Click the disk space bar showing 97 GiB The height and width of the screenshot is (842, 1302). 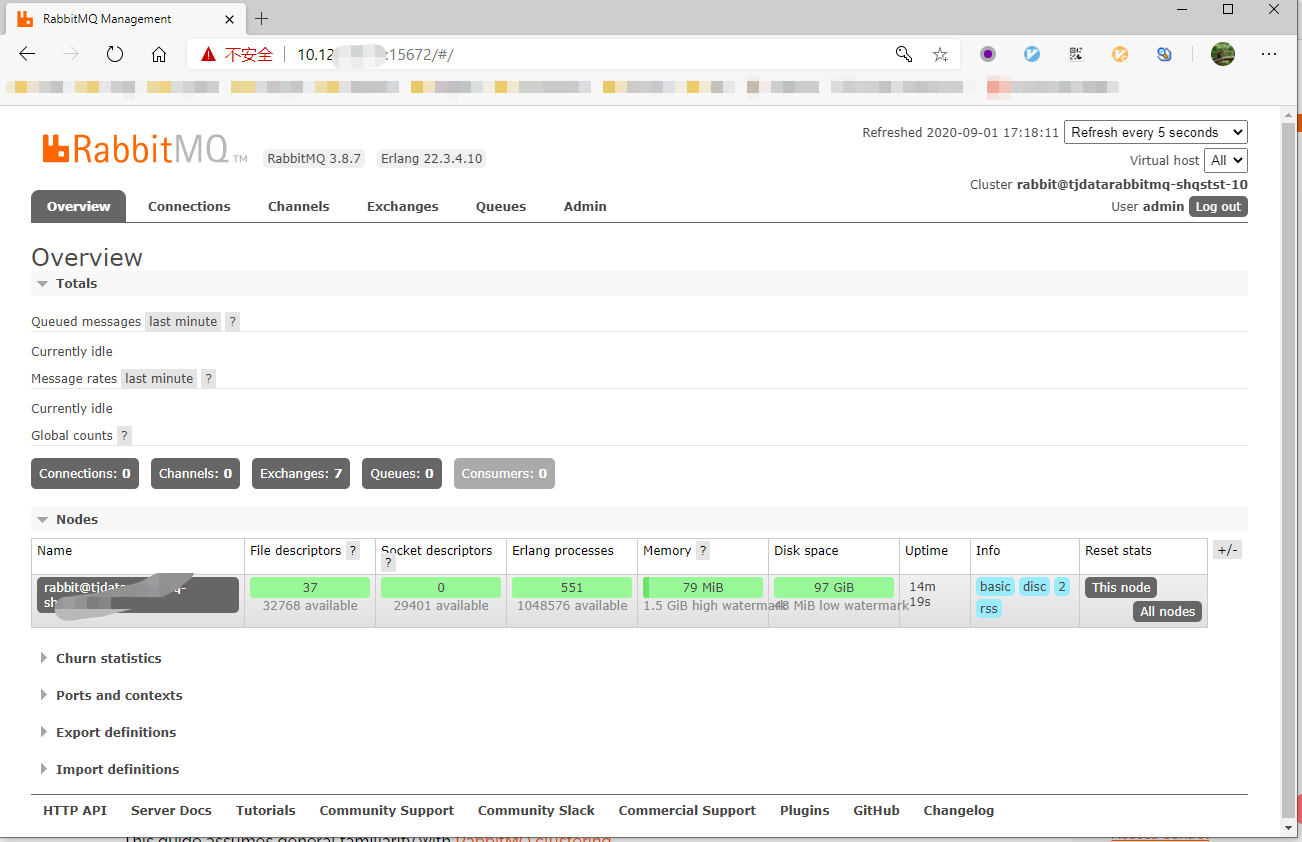coord(834,587)
